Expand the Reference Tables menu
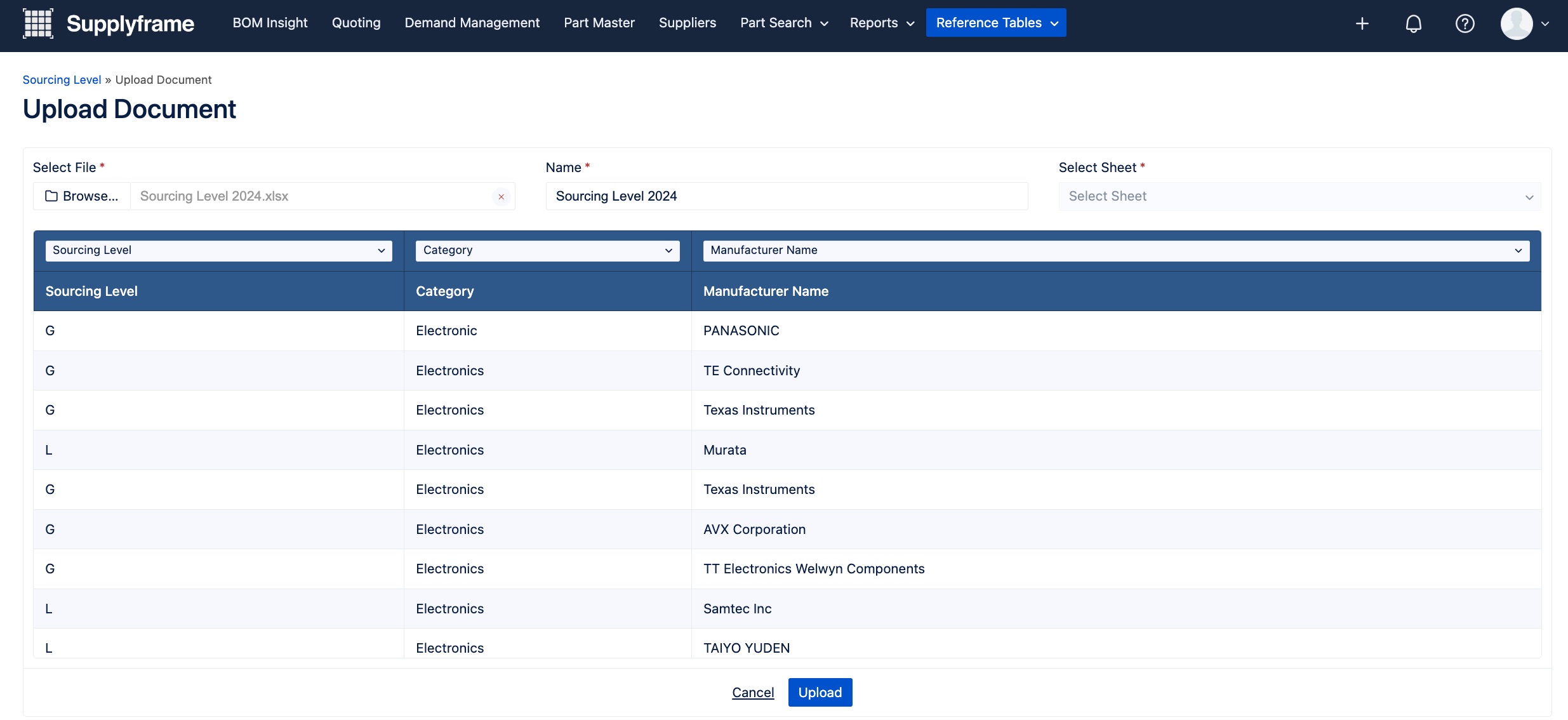 996,23
